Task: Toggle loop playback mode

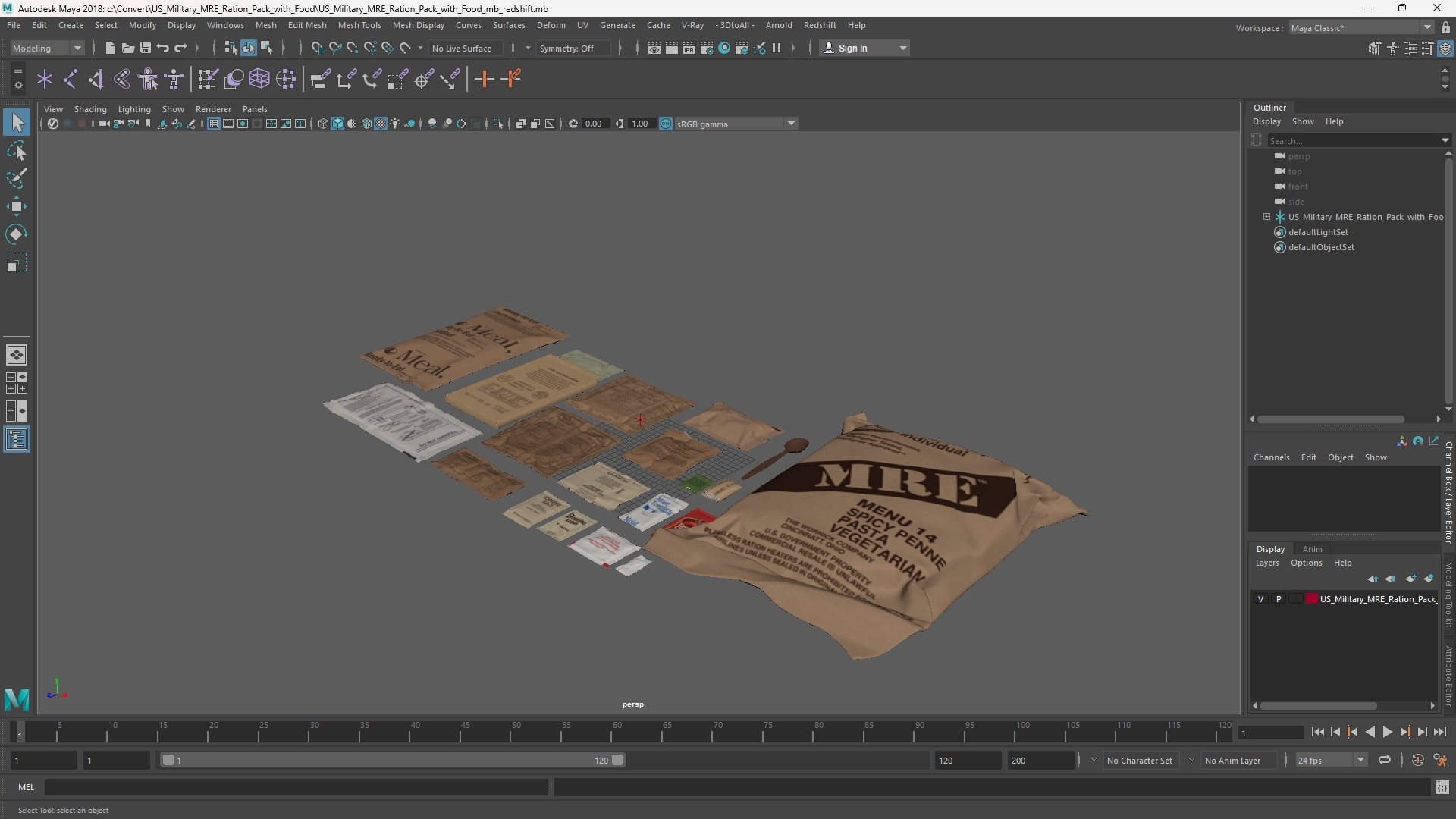Action: click(1384, 760)
